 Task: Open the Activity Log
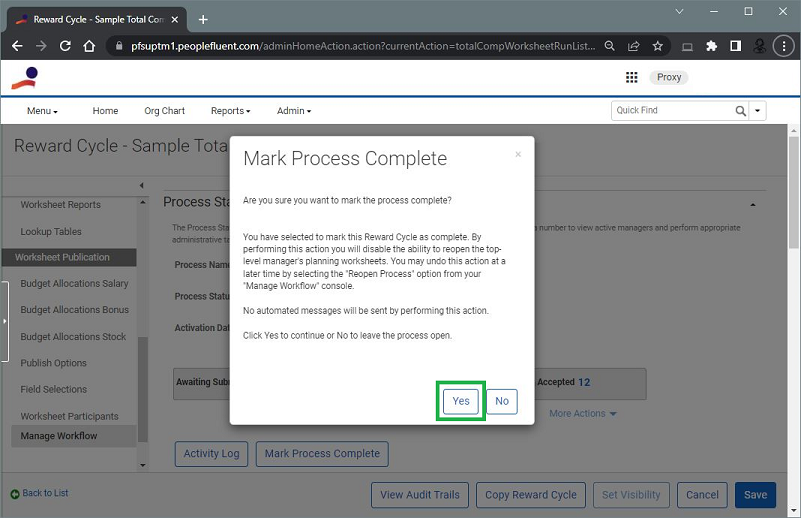tap(211, 454)
